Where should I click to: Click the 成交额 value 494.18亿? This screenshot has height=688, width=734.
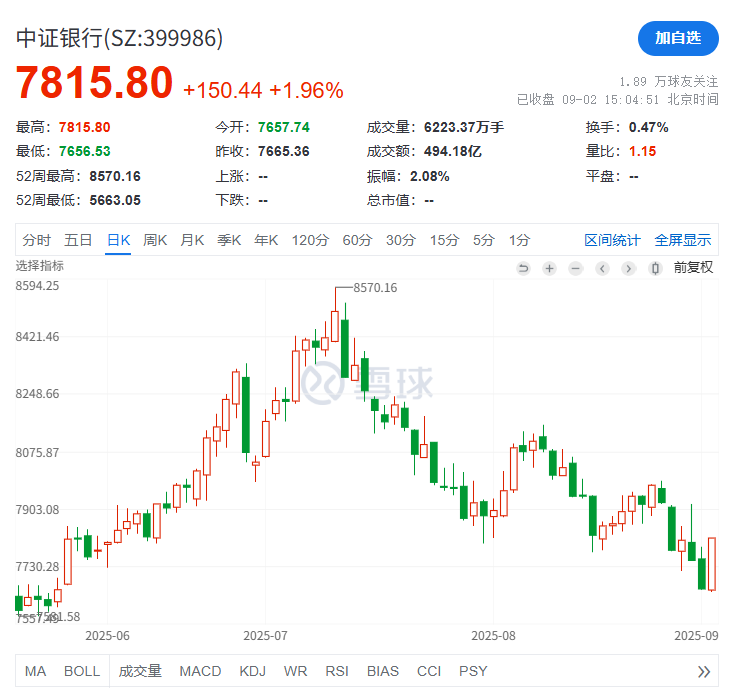tap(453, 152)
